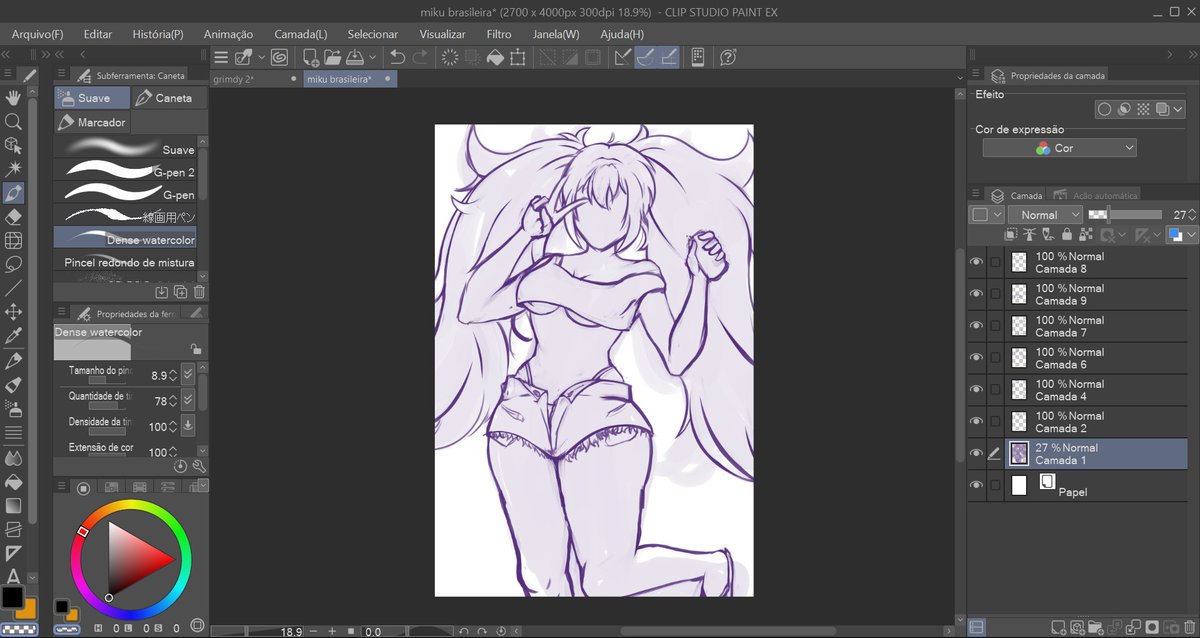Select the Hand move tool
Image resolution: width=1200 pixels, height=638 pixels.
click(14, 98)
